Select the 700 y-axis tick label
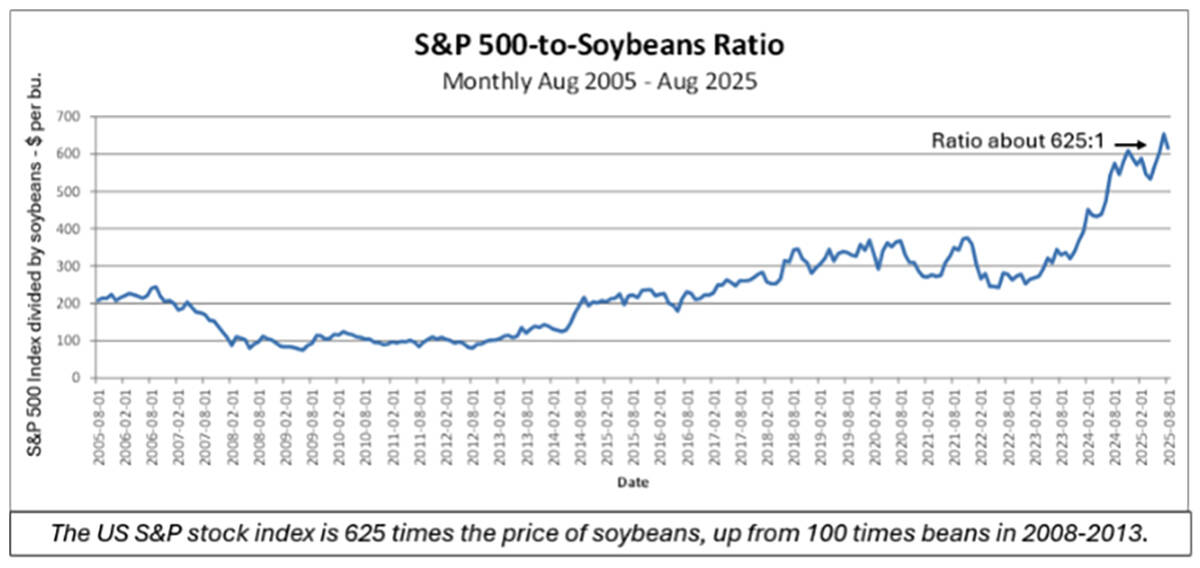Viewport: 1200px width, 568px height. click(x=68, y=116)
